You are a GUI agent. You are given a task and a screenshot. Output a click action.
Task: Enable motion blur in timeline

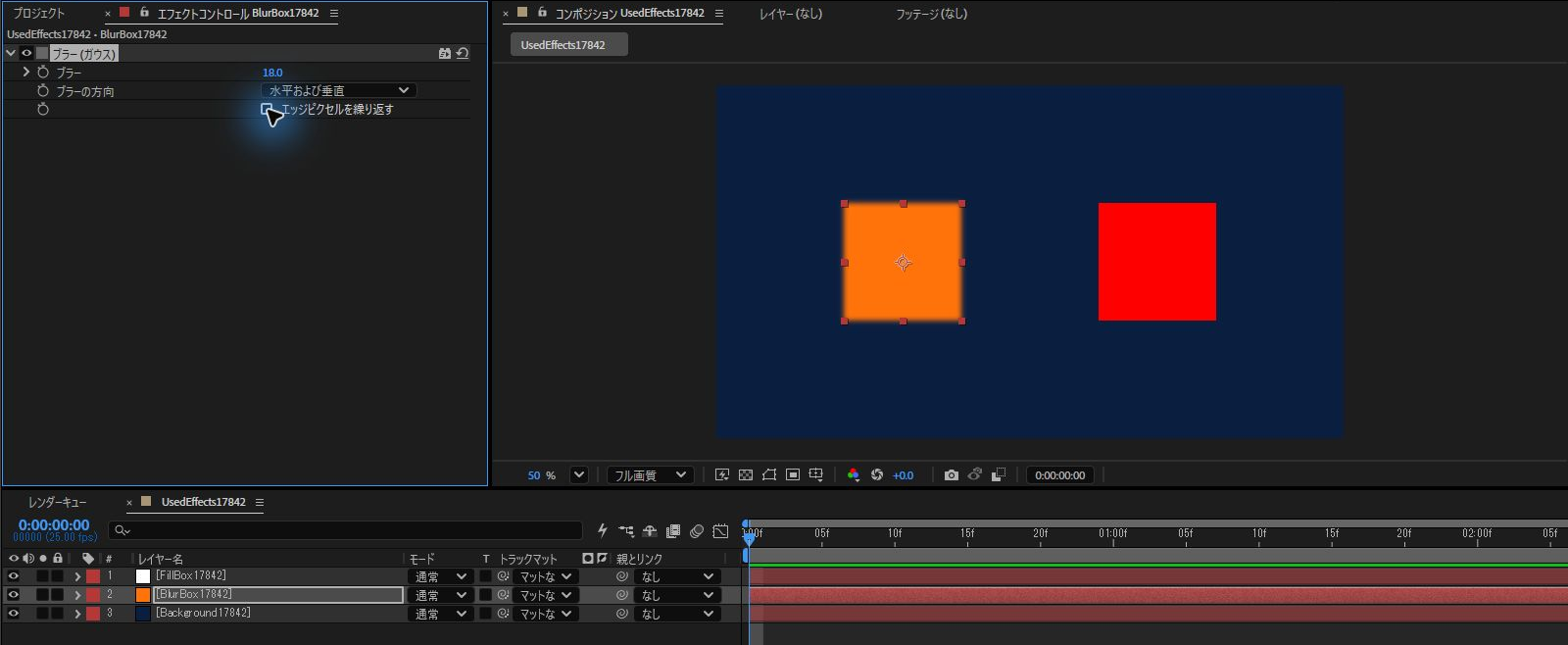[x=697, y=531]
